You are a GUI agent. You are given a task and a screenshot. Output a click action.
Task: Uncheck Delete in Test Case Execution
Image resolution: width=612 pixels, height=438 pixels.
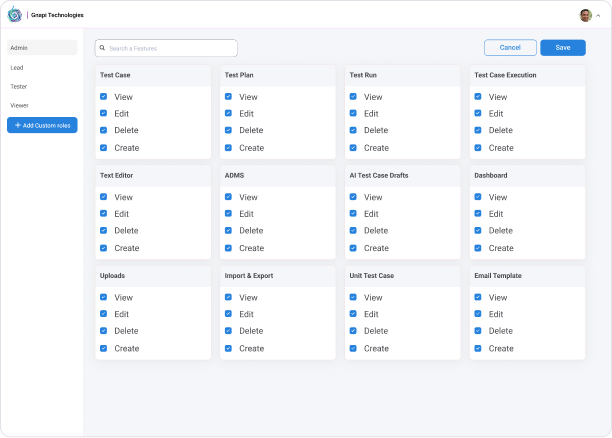click(x=478, y=130)
